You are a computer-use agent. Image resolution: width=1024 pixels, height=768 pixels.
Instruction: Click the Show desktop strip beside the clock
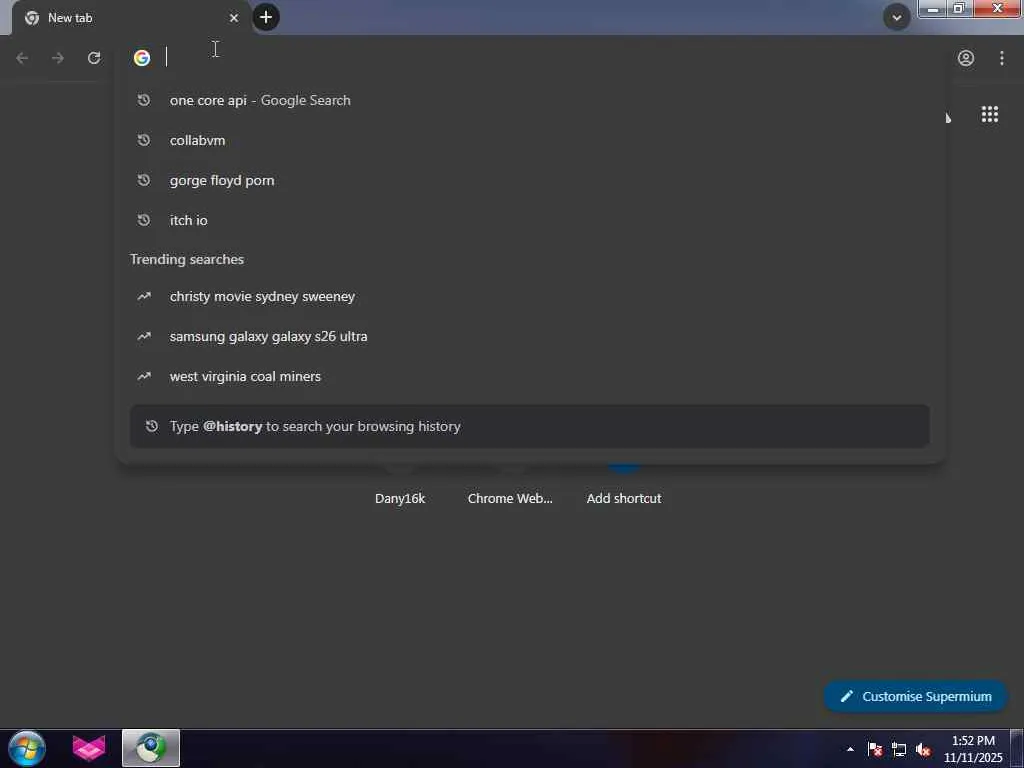click(x=1017, y=748)
